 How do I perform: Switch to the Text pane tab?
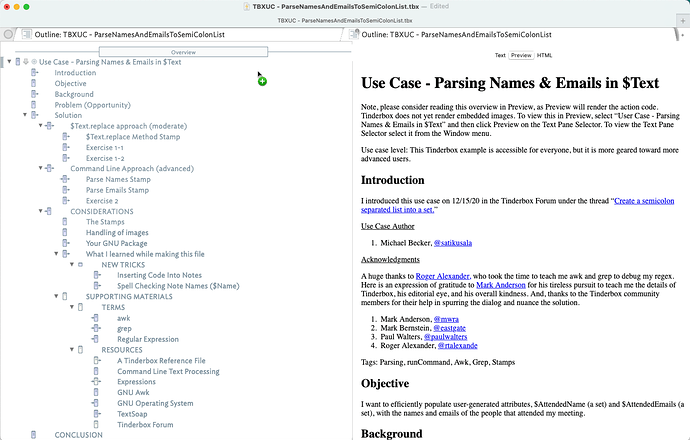click(500, 55)
